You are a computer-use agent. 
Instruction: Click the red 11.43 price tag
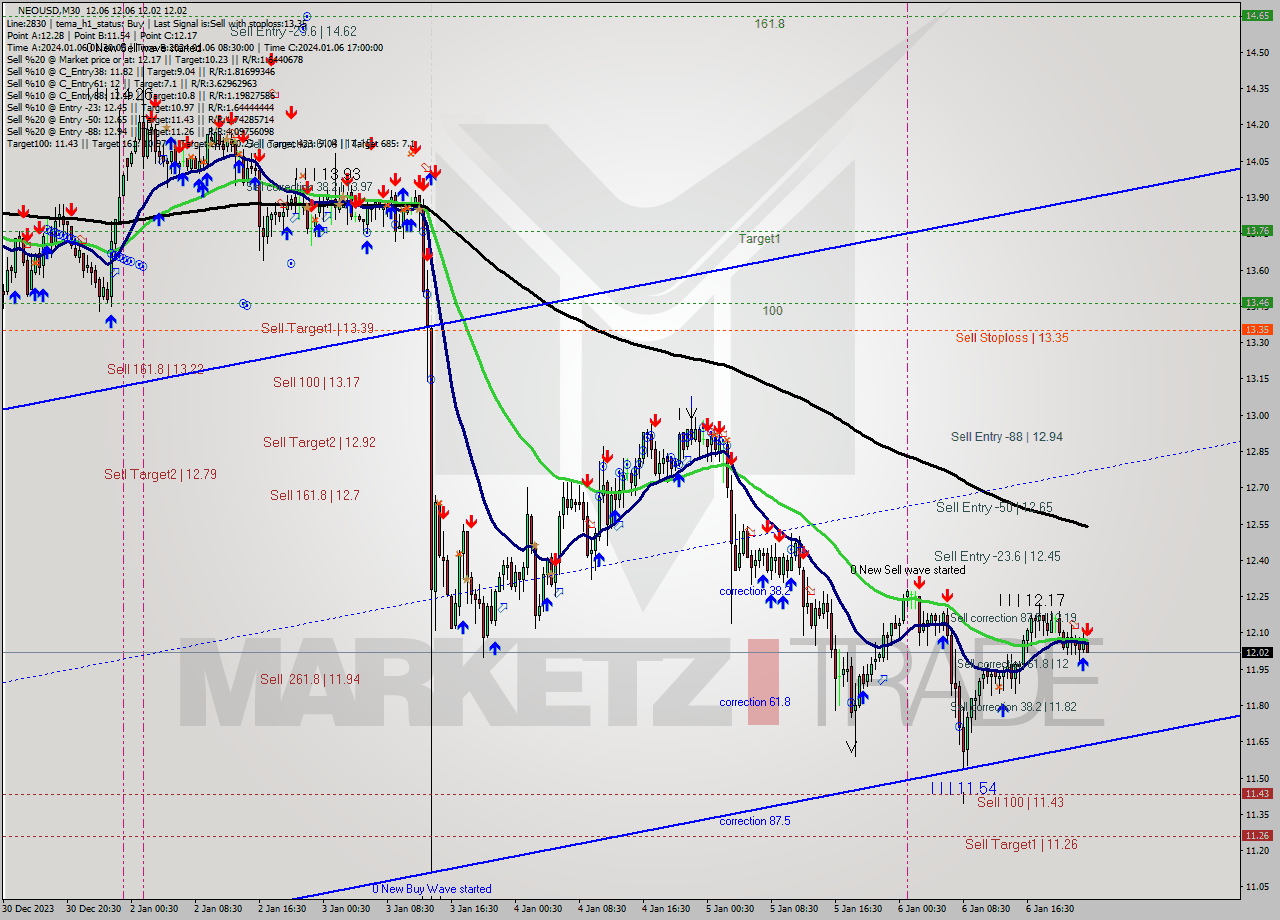pyautogui.click(x=1256, y=793)
